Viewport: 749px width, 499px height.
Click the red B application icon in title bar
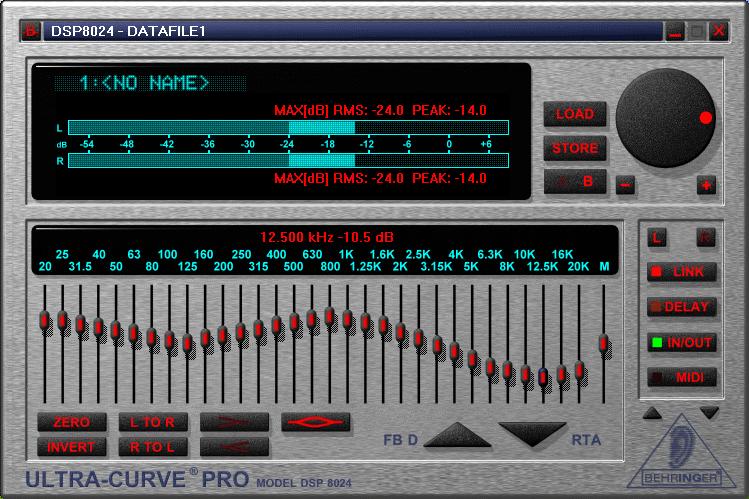[31, 31]
